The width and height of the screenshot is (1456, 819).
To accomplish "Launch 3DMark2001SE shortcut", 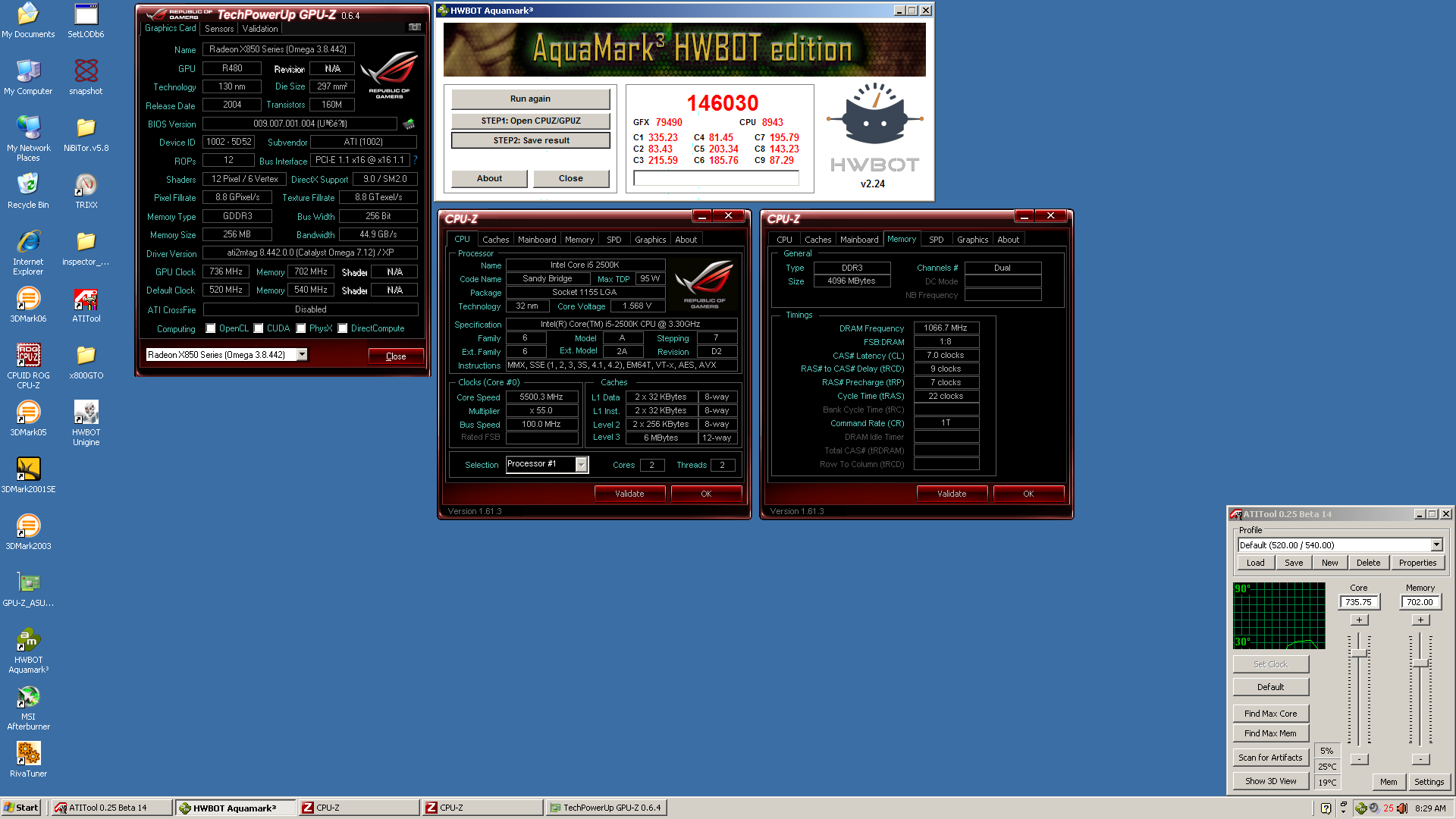I will 28,475.
